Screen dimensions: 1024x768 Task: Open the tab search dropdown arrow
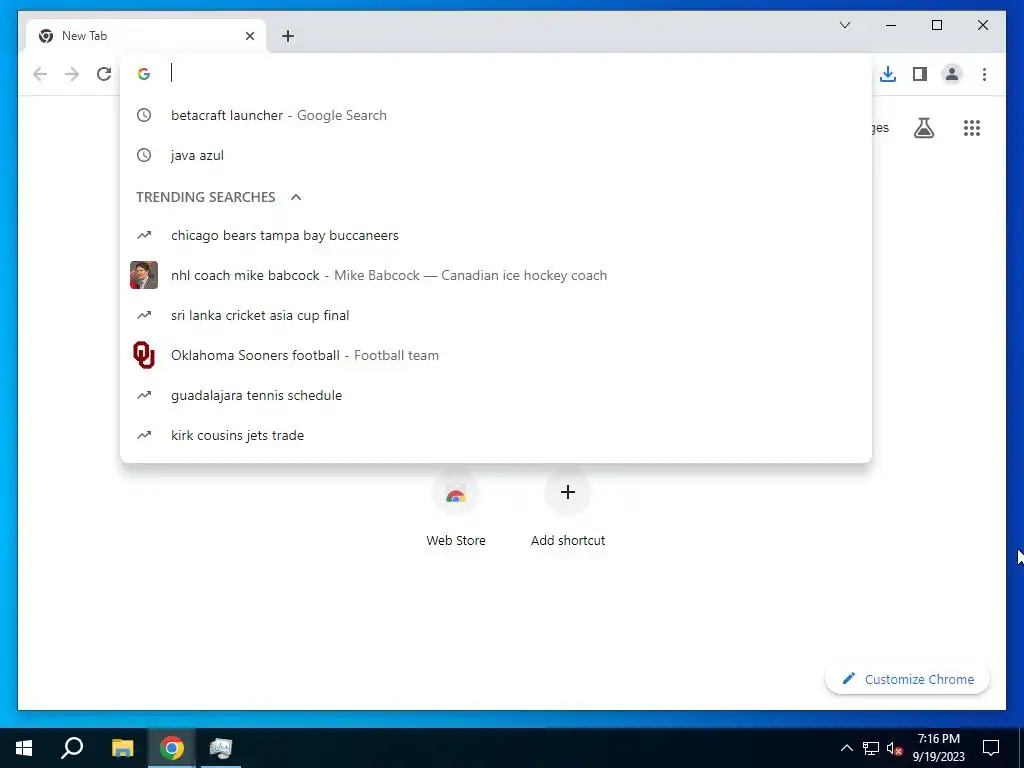tap(844, 25)
